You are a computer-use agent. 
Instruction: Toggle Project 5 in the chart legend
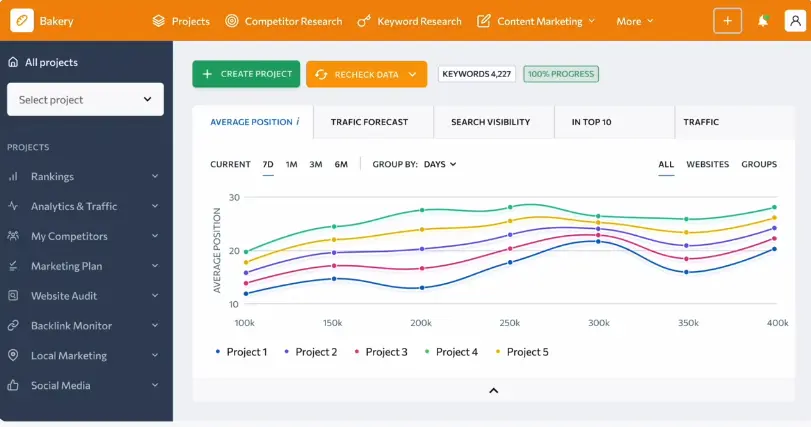click(522, 352)
